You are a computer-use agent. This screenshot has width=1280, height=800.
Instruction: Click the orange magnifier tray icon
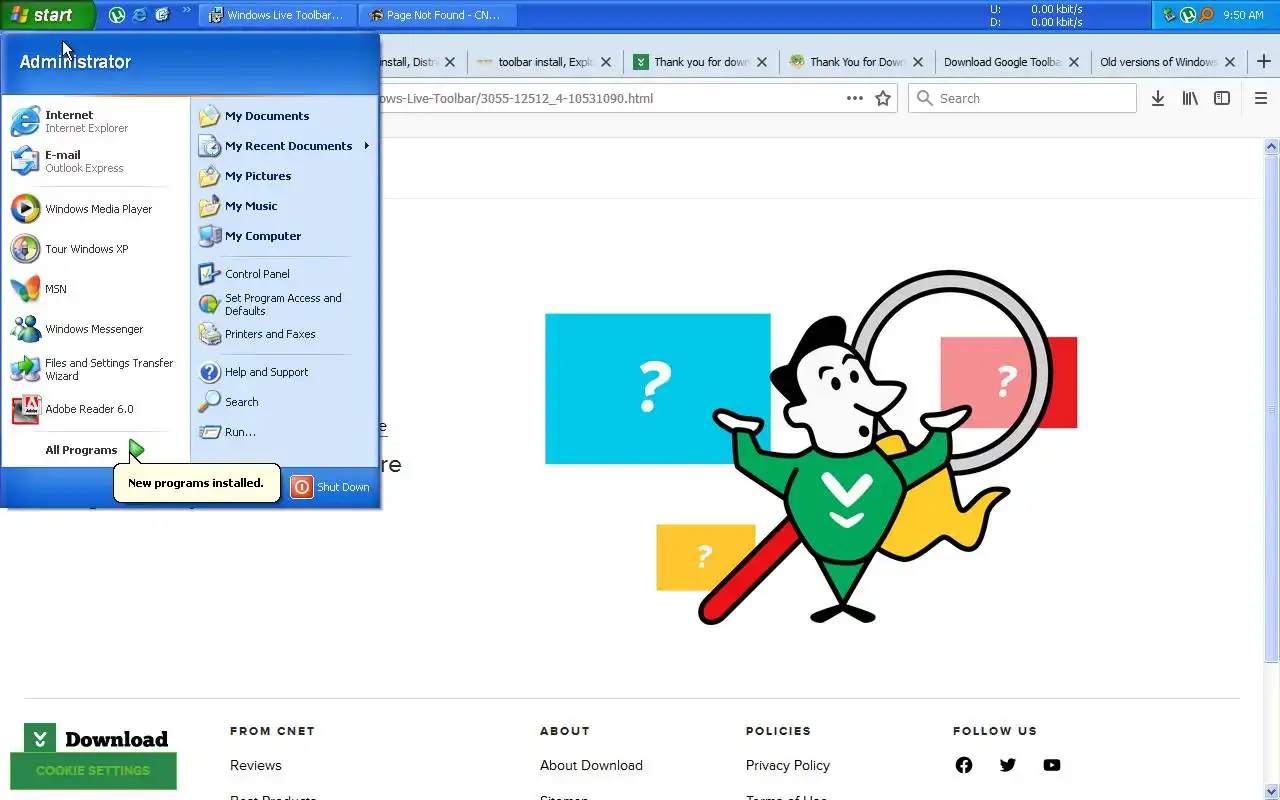click(1206, 15)
